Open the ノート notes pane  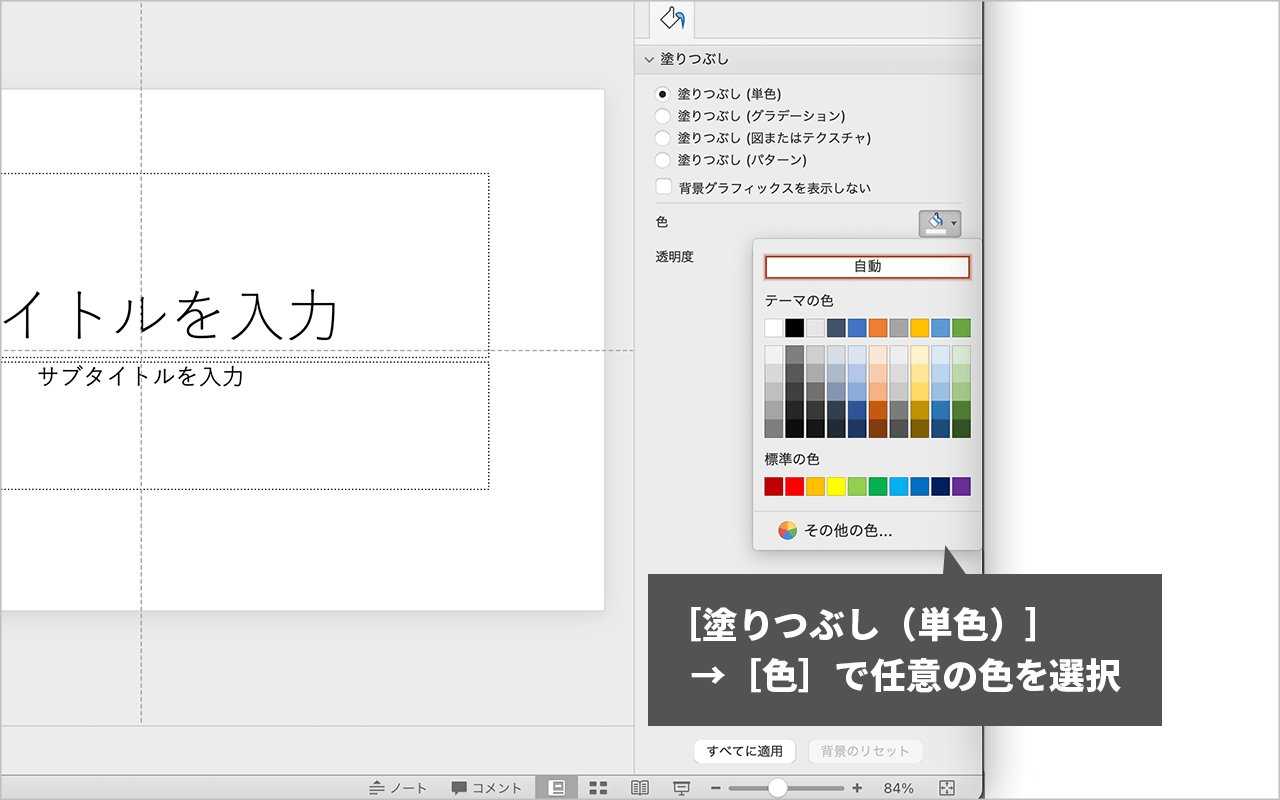click(398, 788)
